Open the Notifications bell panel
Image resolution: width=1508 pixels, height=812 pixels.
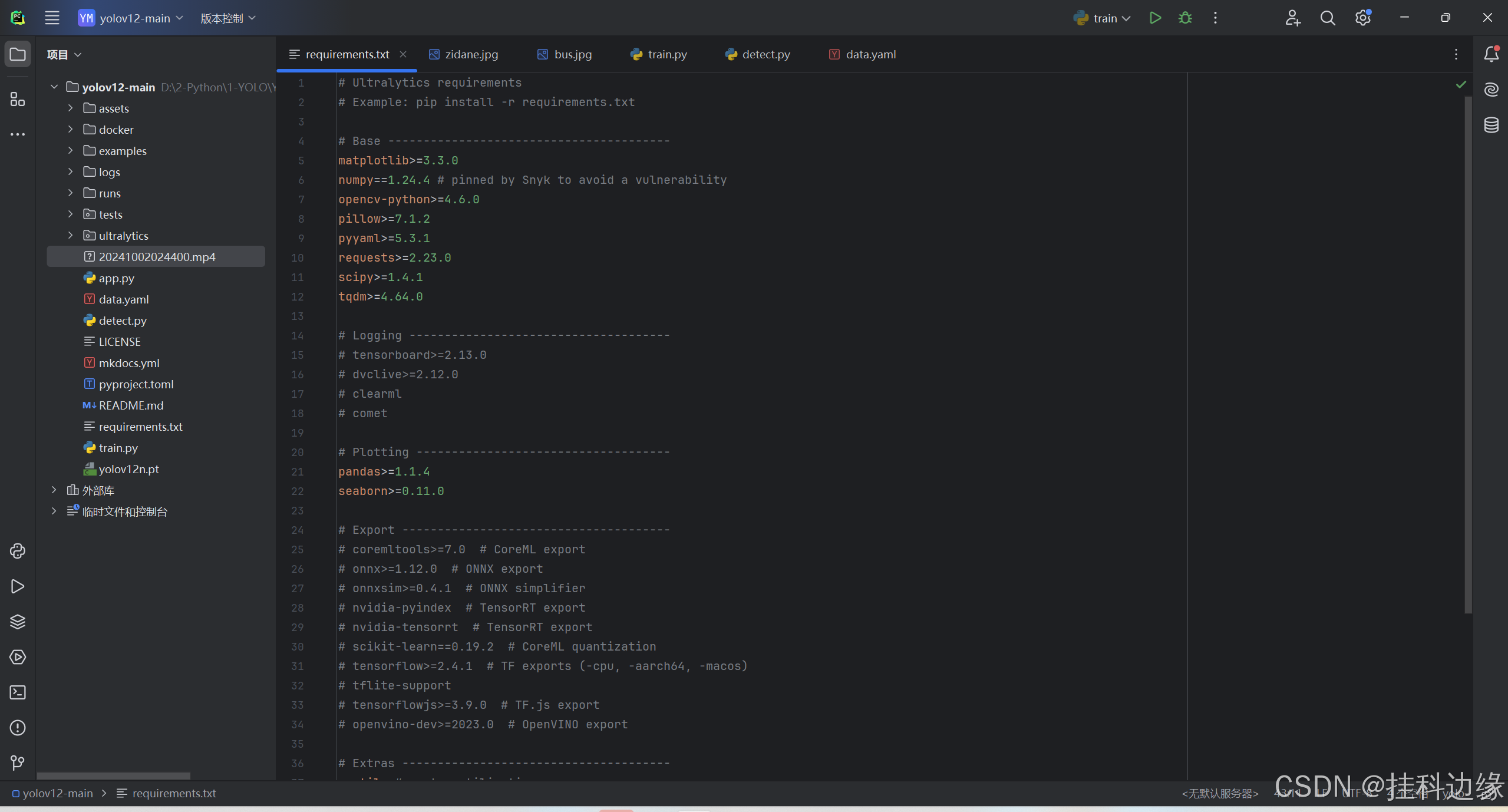coord(1491,54)
